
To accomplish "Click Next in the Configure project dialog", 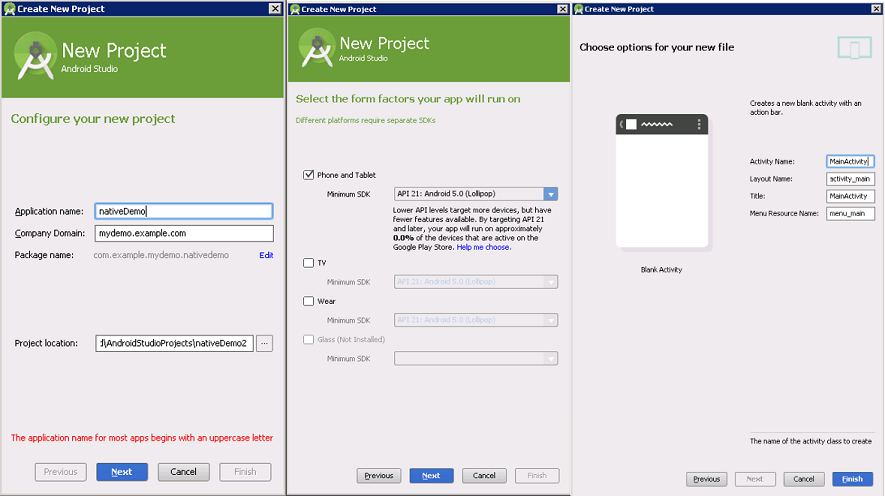I will [x=122, y=472].
